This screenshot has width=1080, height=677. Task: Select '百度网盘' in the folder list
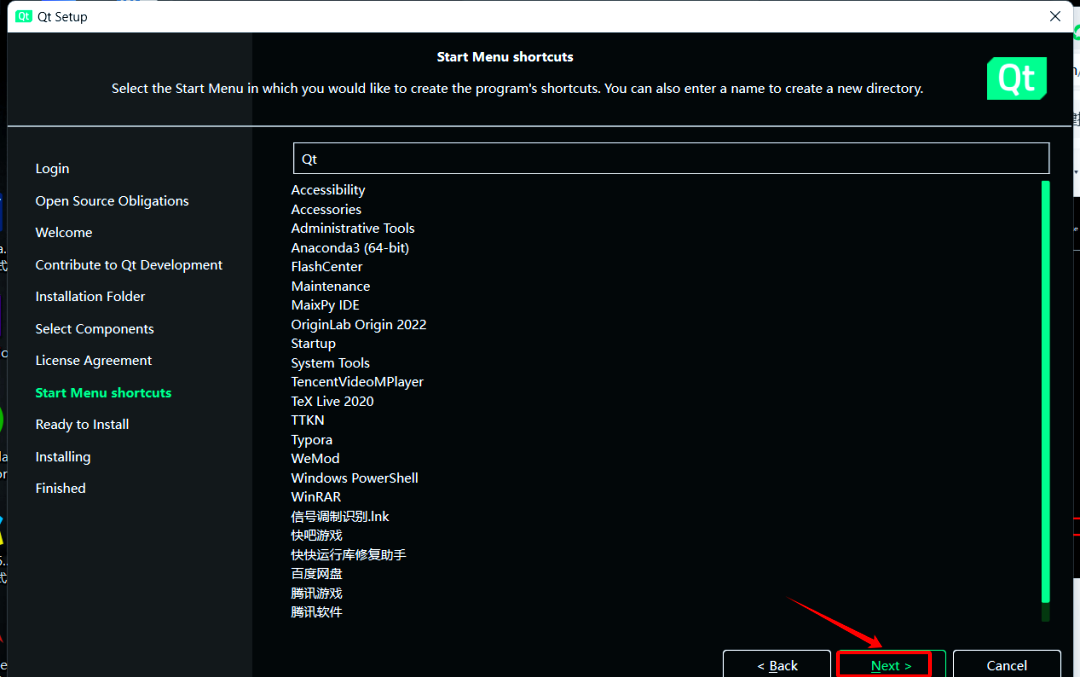pos(316,573)
